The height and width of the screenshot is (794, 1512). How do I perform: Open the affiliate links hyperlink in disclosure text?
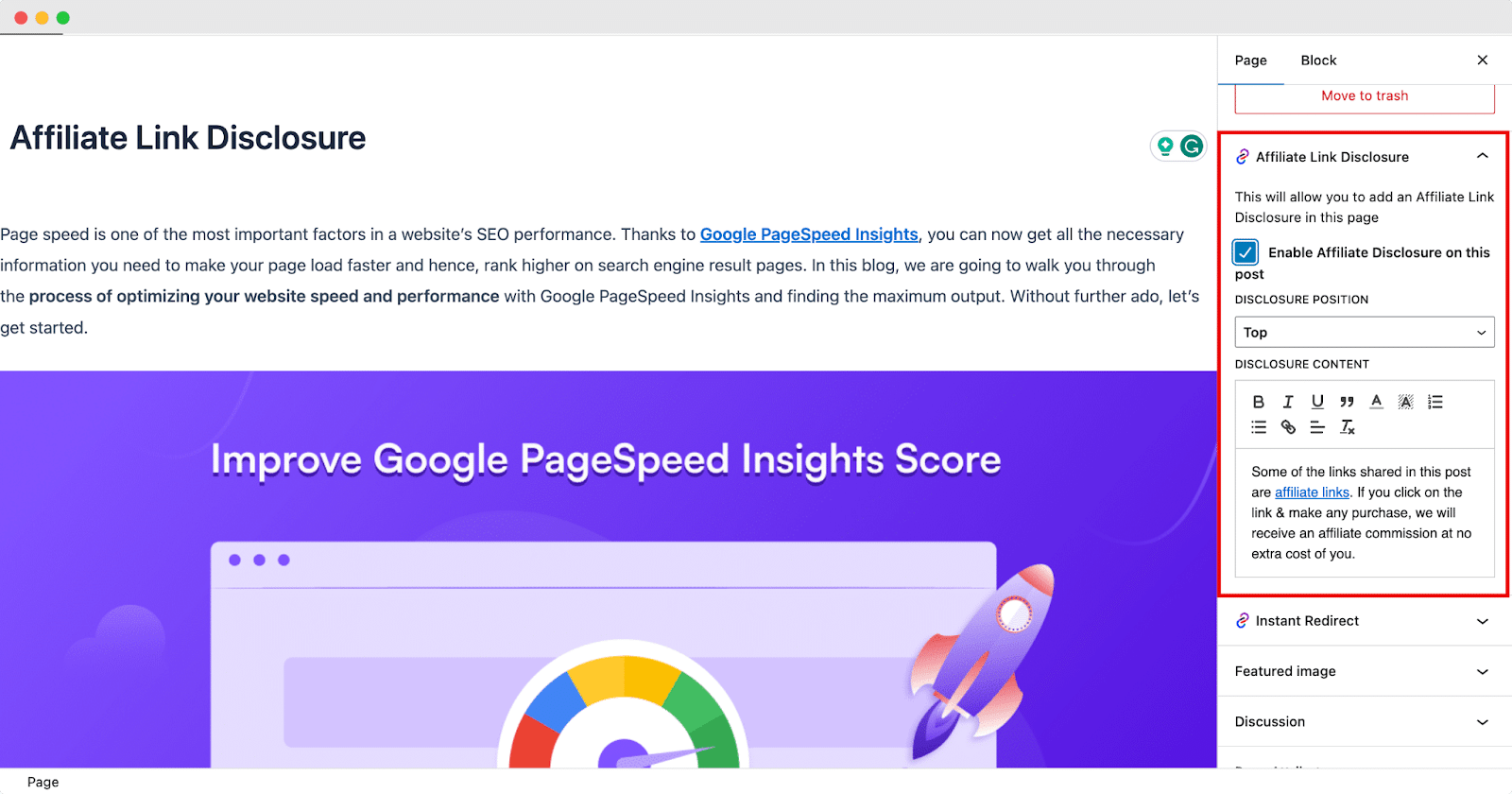coord(1311,492)
